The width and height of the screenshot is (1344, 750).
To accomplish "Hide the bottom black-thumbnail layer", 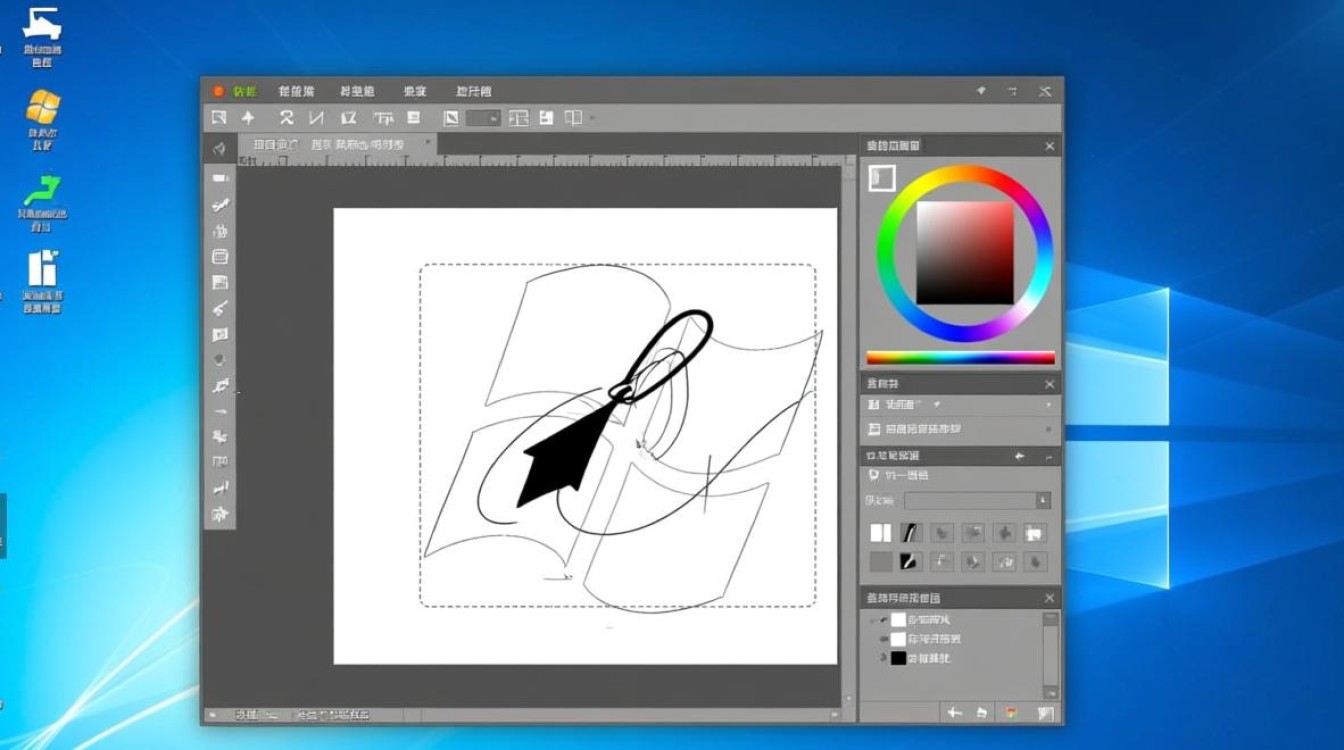I will (x=883, y=658).
